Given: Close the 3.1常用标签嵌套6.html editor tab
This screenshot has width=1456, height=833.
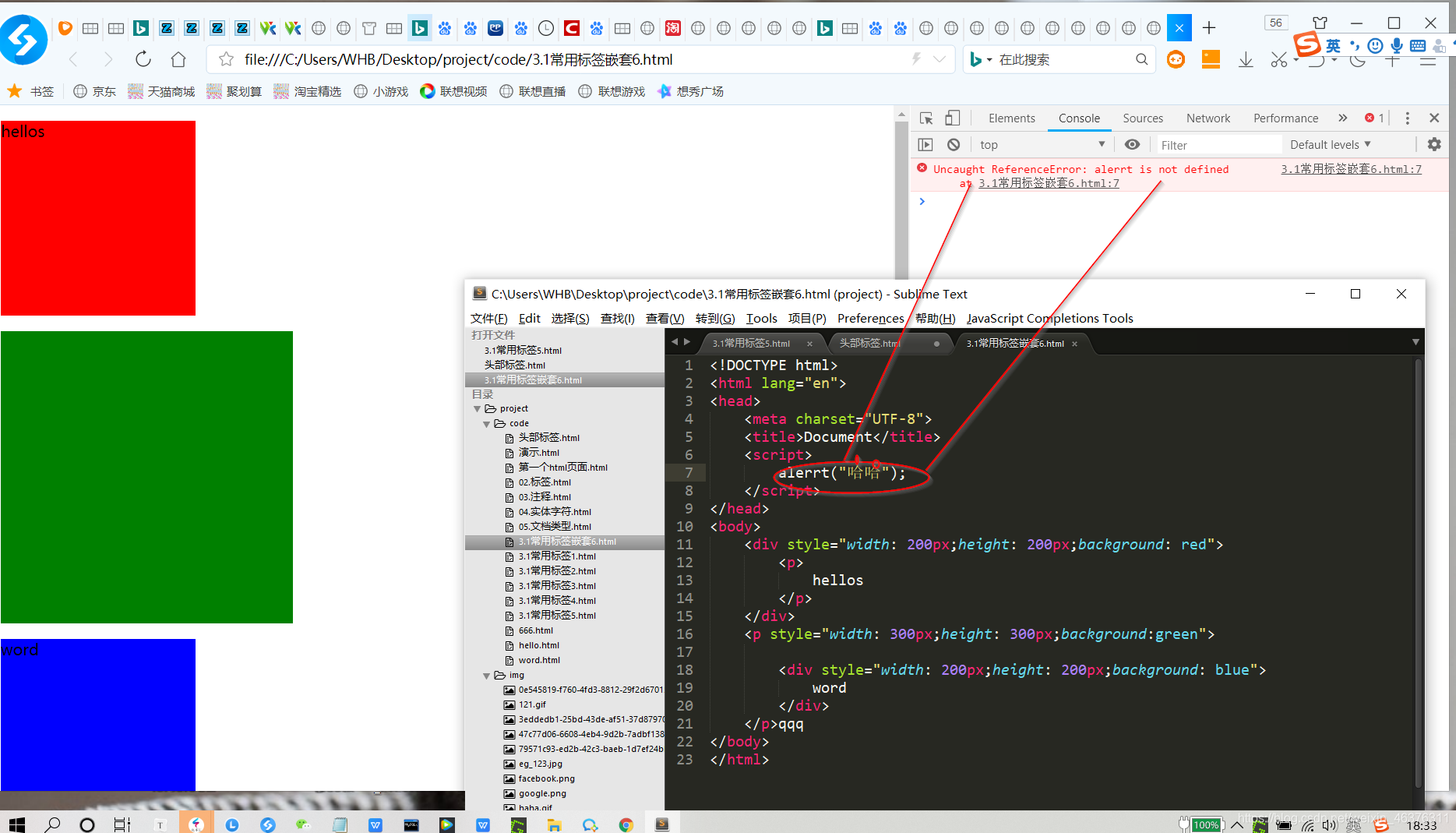Looking at the screenshot, I should tap(1074, 344).
